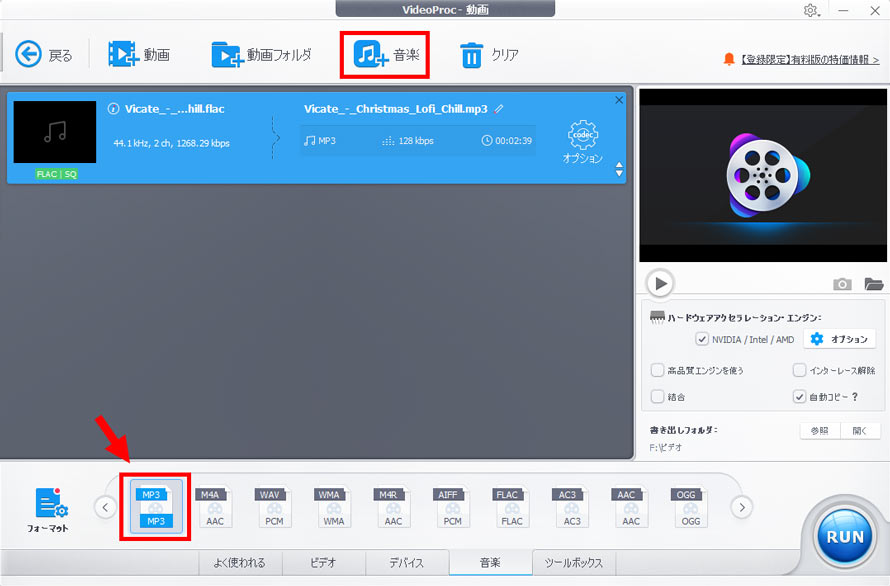This screenshot has height=586, width=890.
Task: Show more formats with right arrow
Action: click(x=741, y=507)
